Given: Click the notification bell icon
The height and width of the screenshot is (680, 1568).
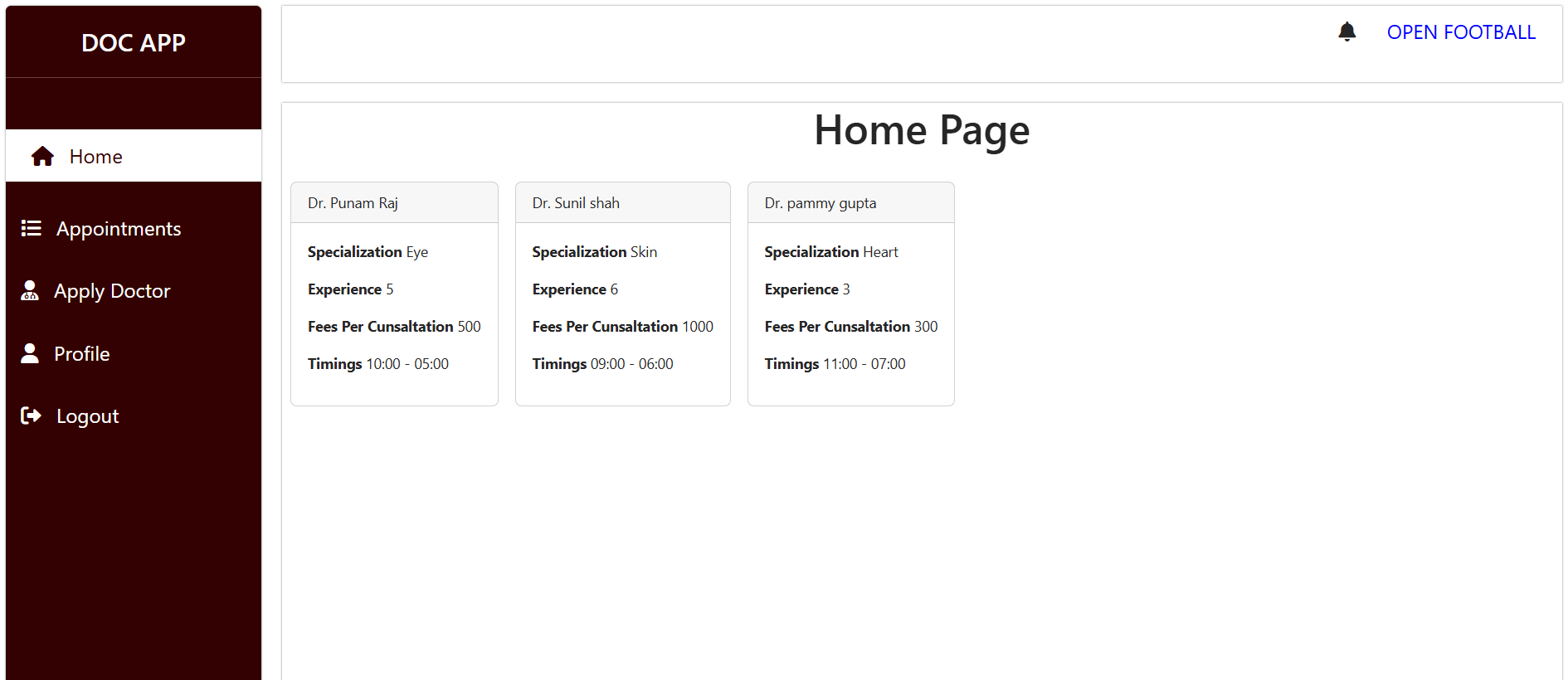Looking at the screenshot, I should [1346, 32].
